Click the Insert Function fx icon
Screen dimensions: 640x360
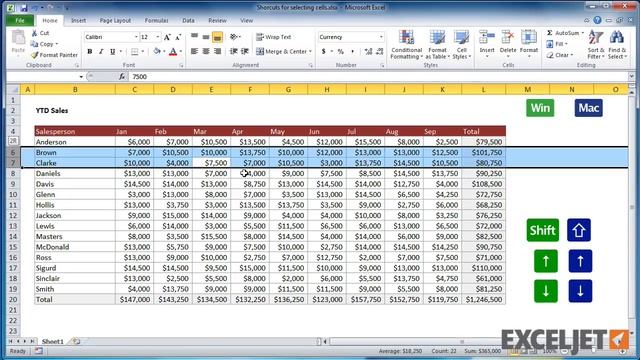(122, 77)
